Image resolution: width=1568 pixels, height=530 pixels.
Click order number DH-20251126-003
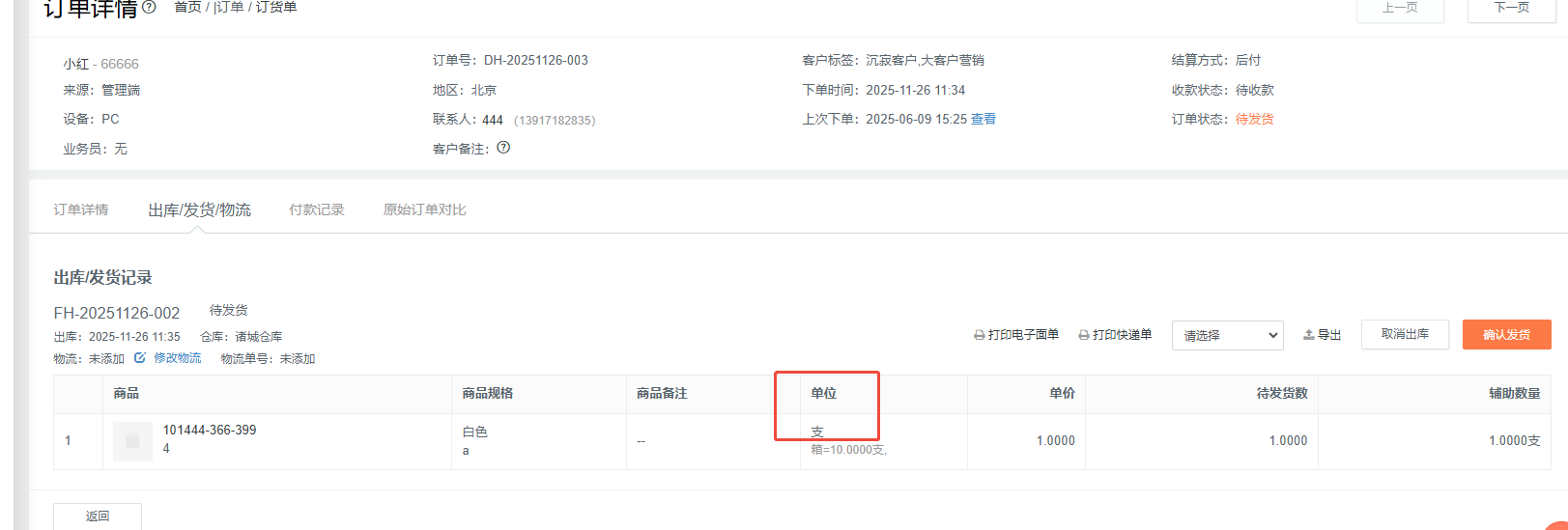536,60
